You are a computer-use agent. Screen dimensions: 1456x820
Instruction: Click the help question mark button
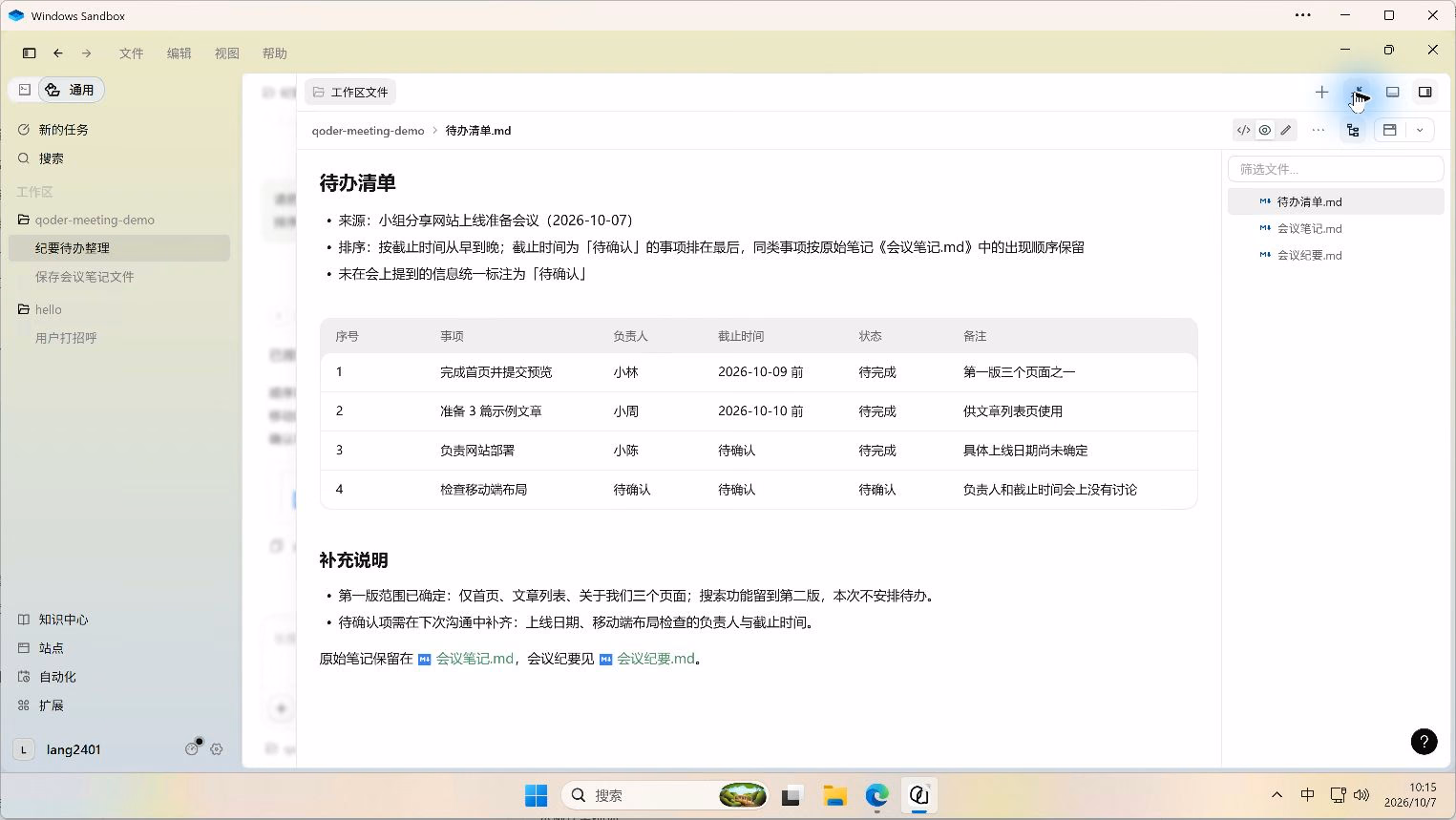click(1424, 742)
